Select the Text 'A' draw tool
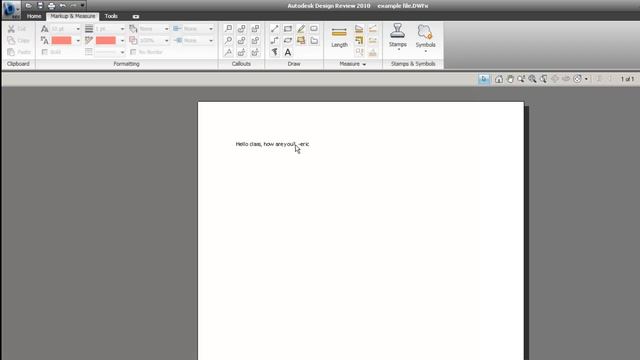Viewport: 640px width, 360px height. 288,52
